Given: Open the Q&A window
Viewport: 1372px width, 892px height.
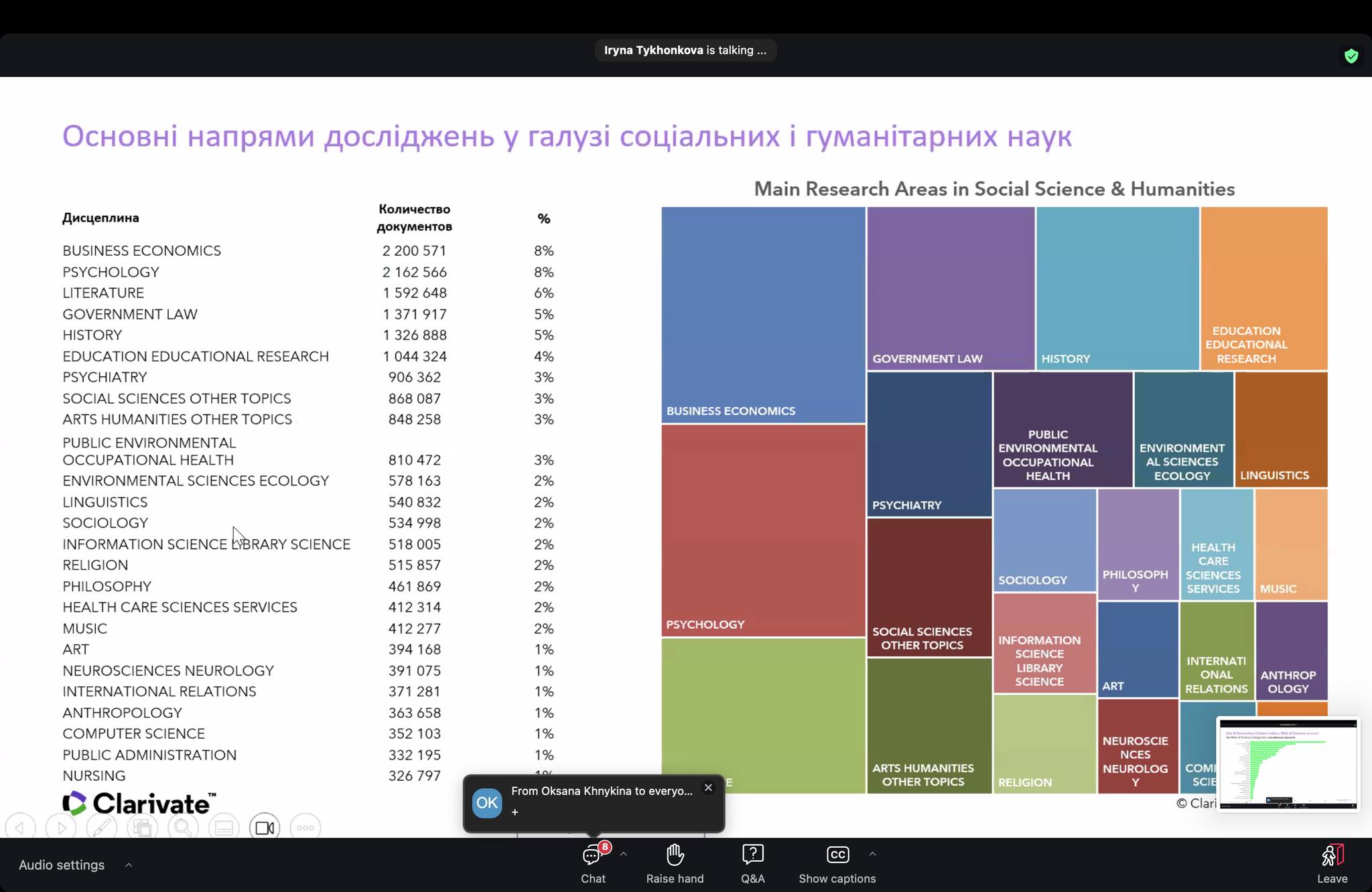Looking at the screenshot, I should click(x=752, y=864).
